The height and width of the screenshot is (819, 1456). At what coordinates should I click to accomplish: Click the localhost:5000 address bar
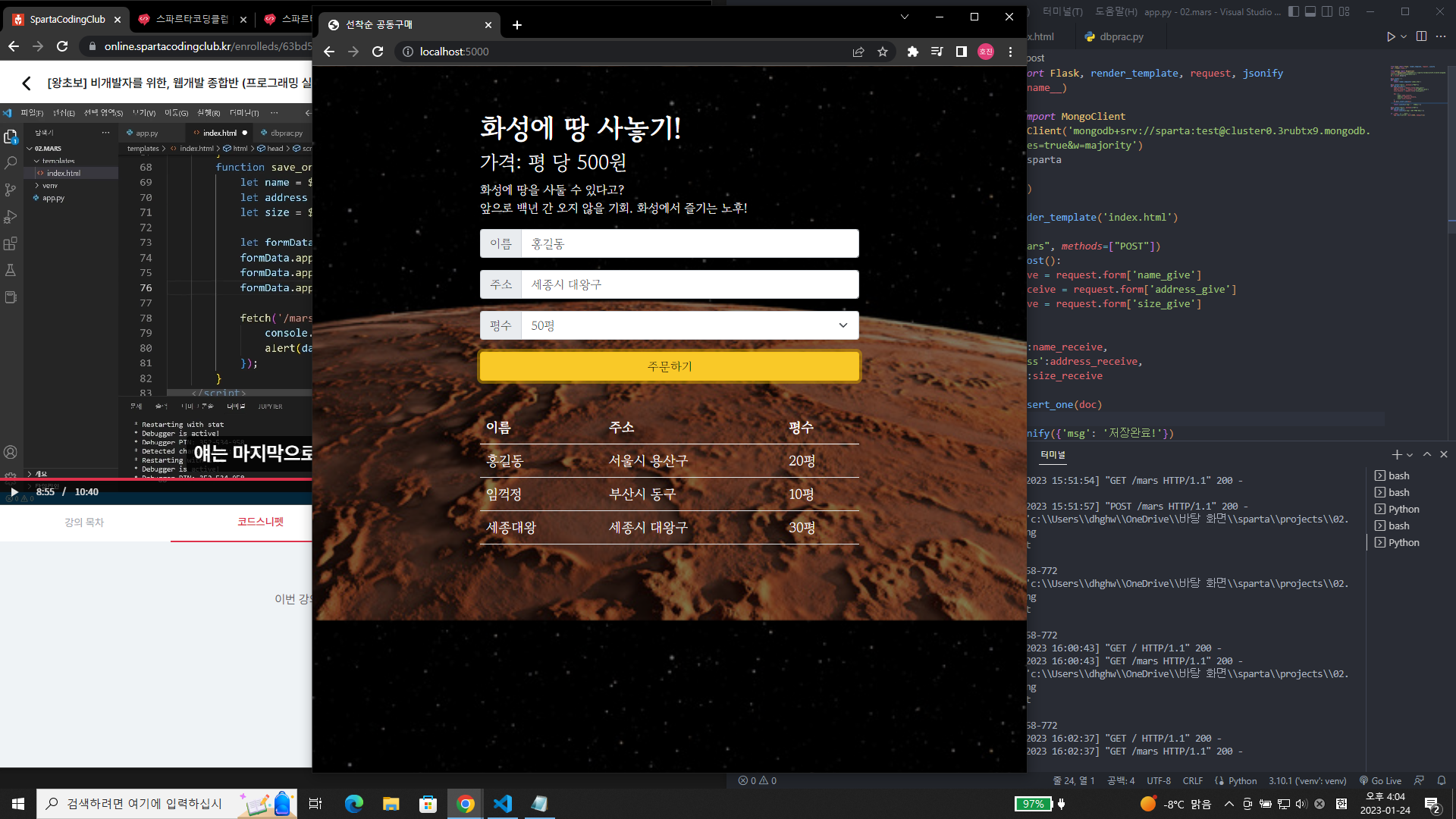[x=622, y=52]
